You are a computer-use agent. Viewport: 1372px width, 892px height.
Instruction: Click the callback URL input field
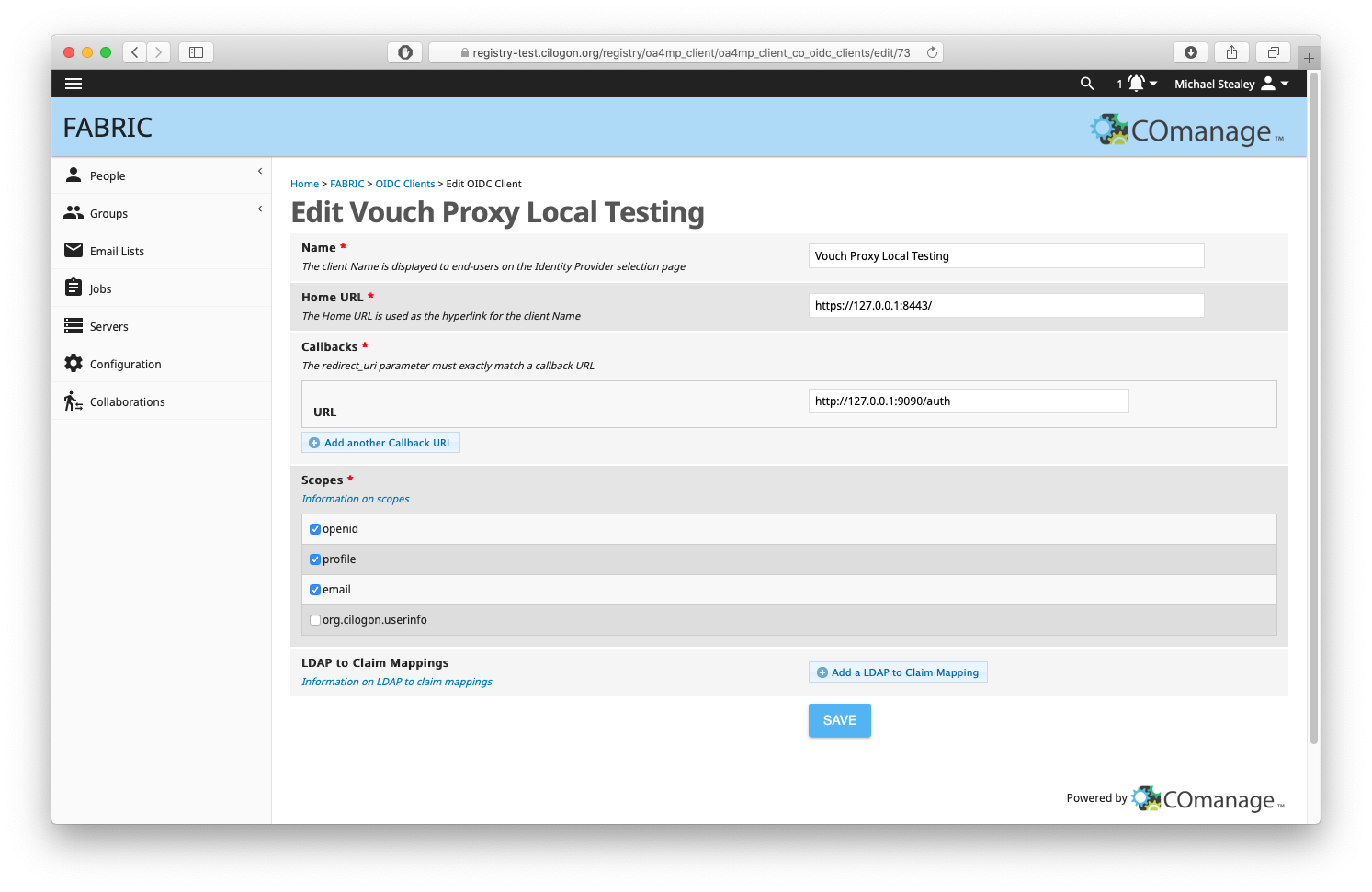(x=969, y=401)
